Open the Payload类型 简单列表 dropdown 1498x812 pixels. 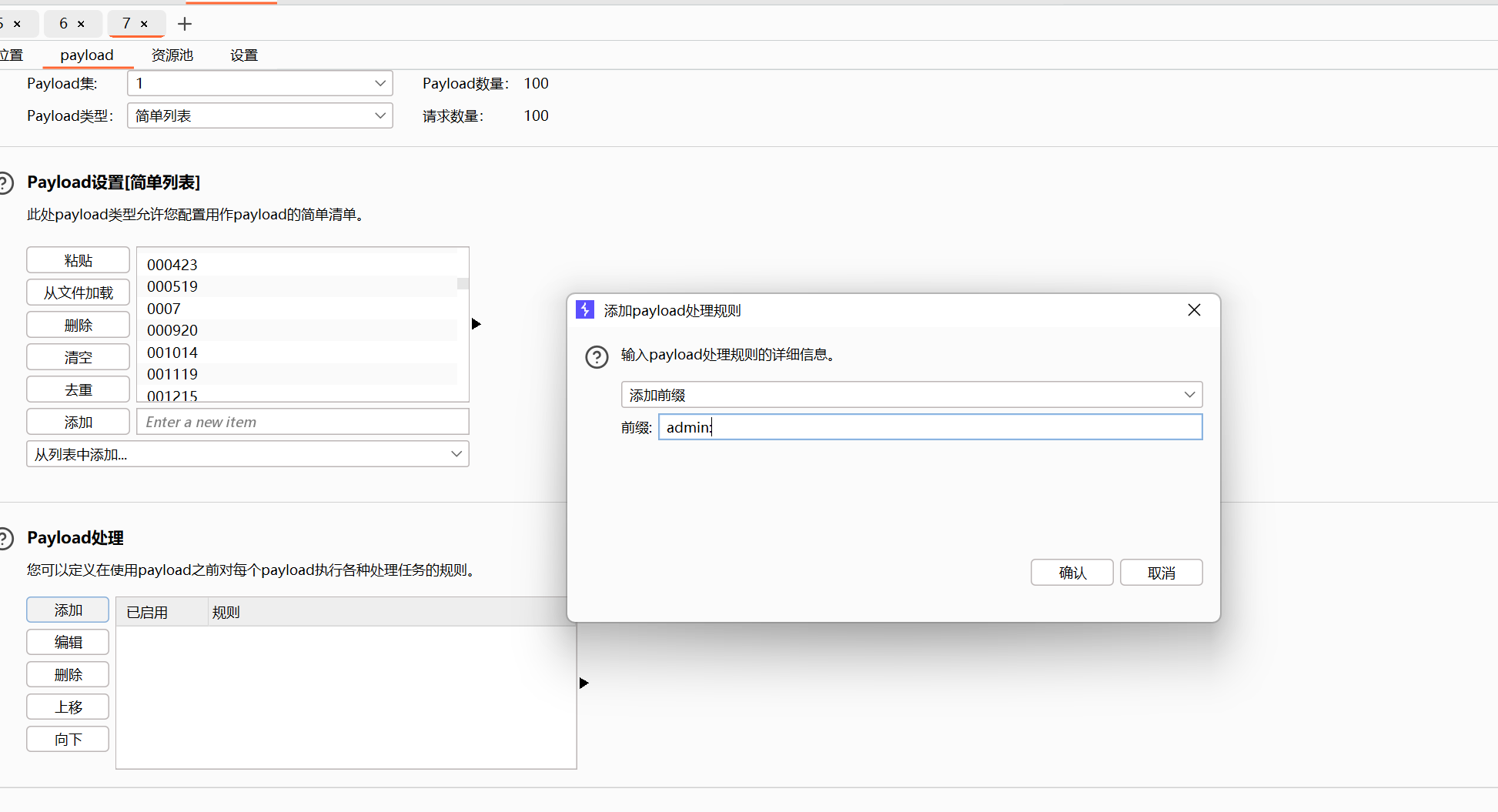click(380, 115)
